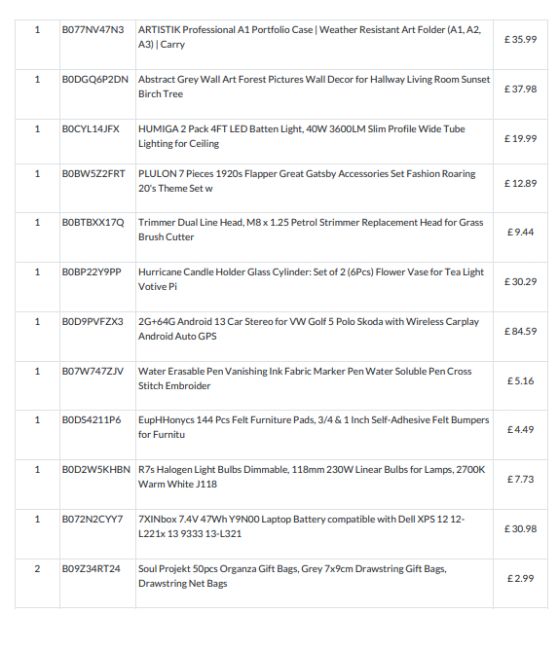
Task: Select HUMIGA 2 Pack LED Batten Light text
Action: point(301,136)
